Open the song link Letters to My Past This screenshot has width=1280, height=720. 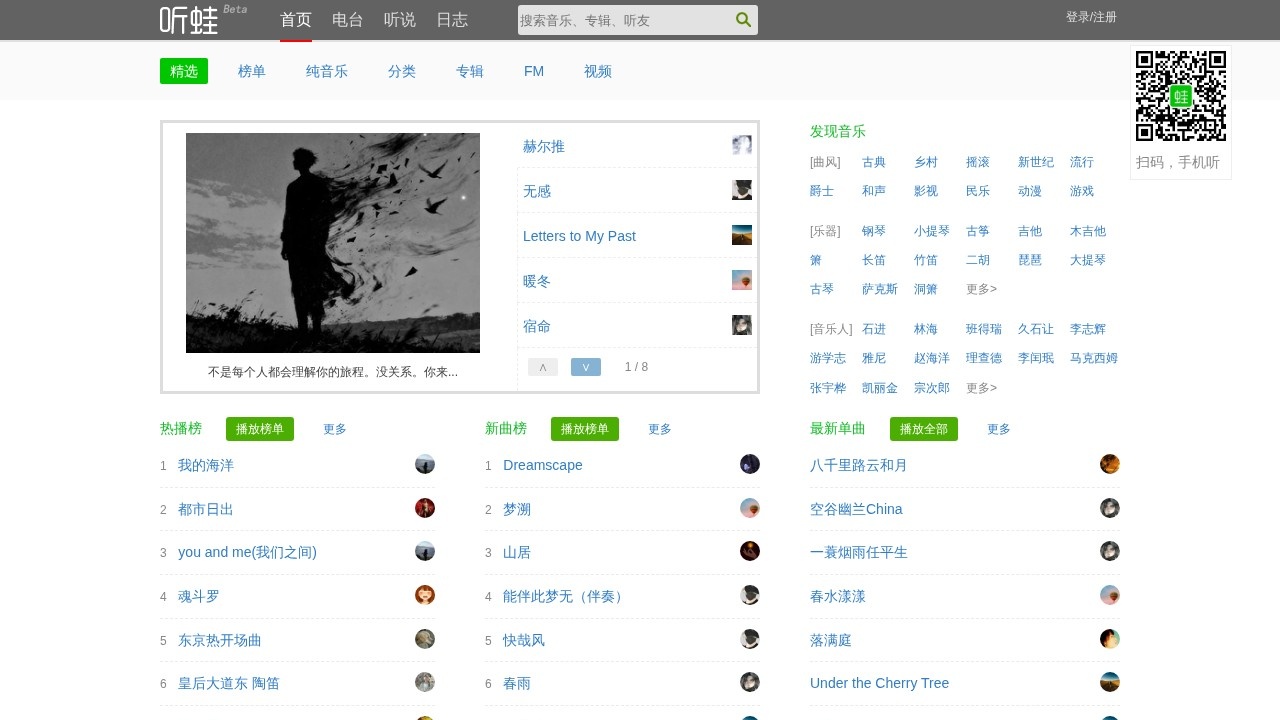[579, 236]
